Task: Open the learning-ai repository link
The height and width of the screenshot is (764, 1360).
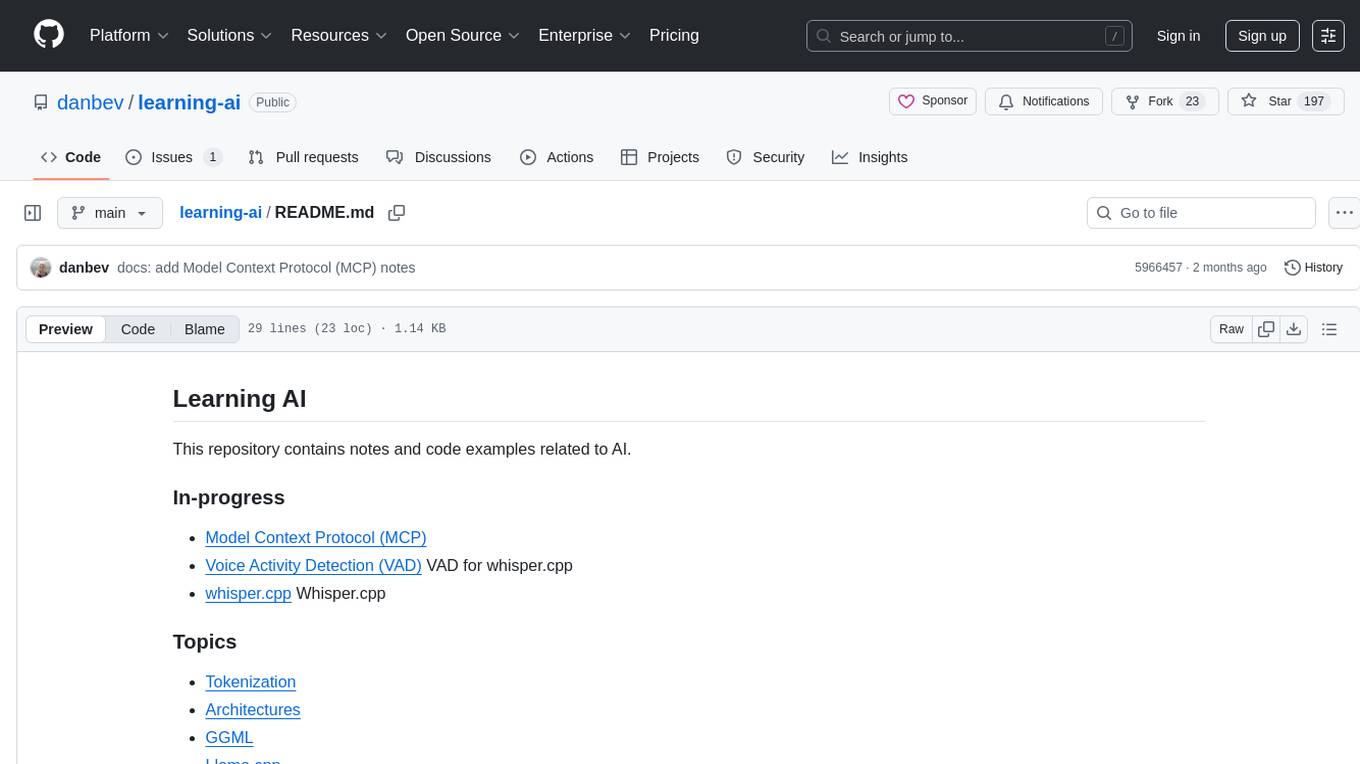Action: coord(189,102)
